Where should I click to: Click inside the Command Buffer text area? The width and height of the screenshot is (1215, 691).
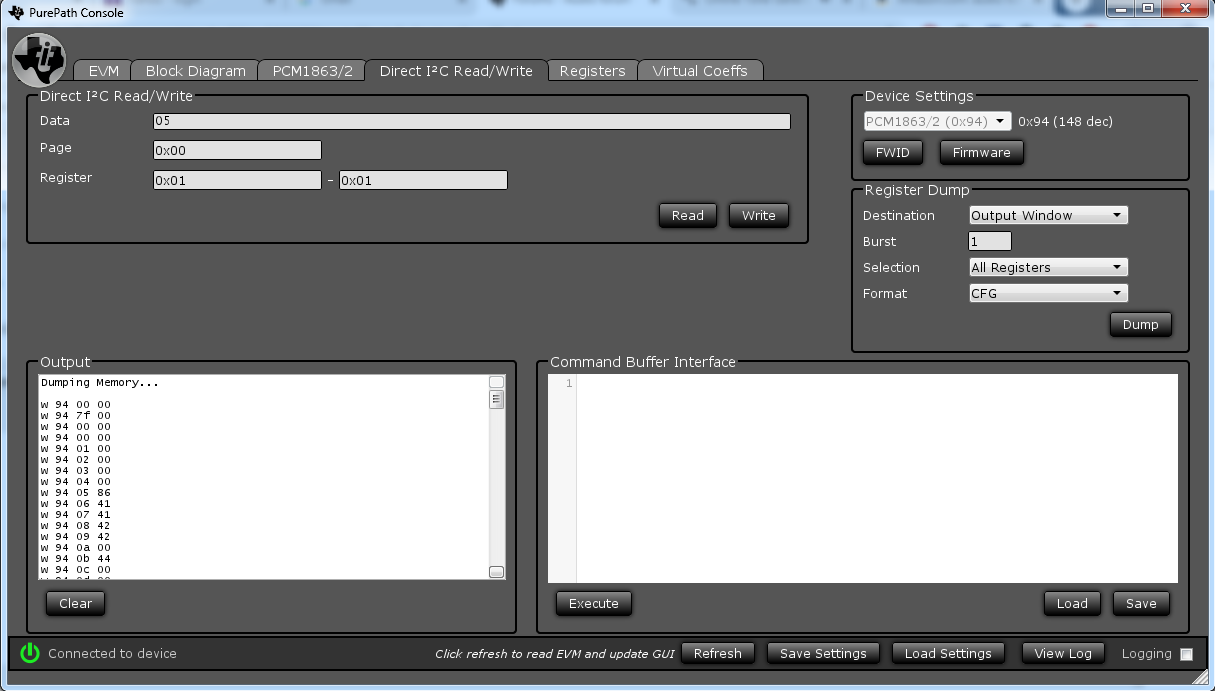(876, 478)
